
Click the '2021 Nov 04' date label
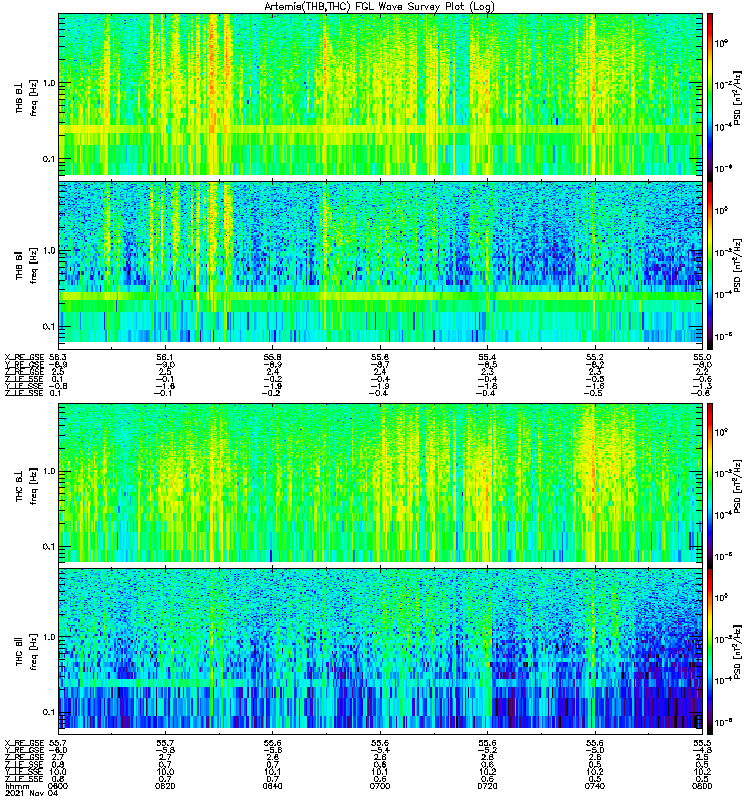pos(32,793)
